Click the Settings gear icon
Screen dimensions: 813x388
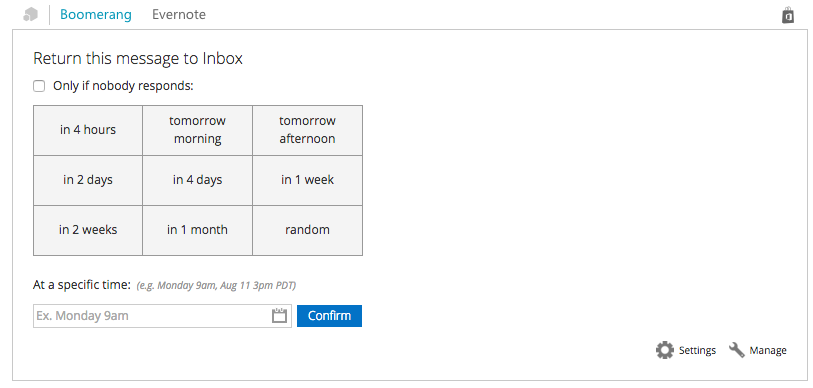point(665,350)
